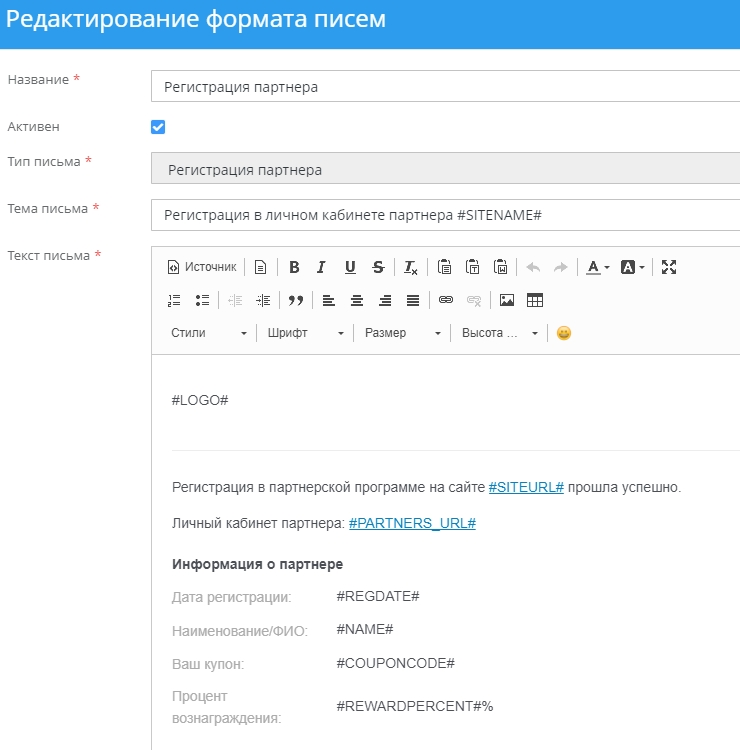740x750 pixels.
Task: Switch editor to Источник source mode
Action: point(202,267)
